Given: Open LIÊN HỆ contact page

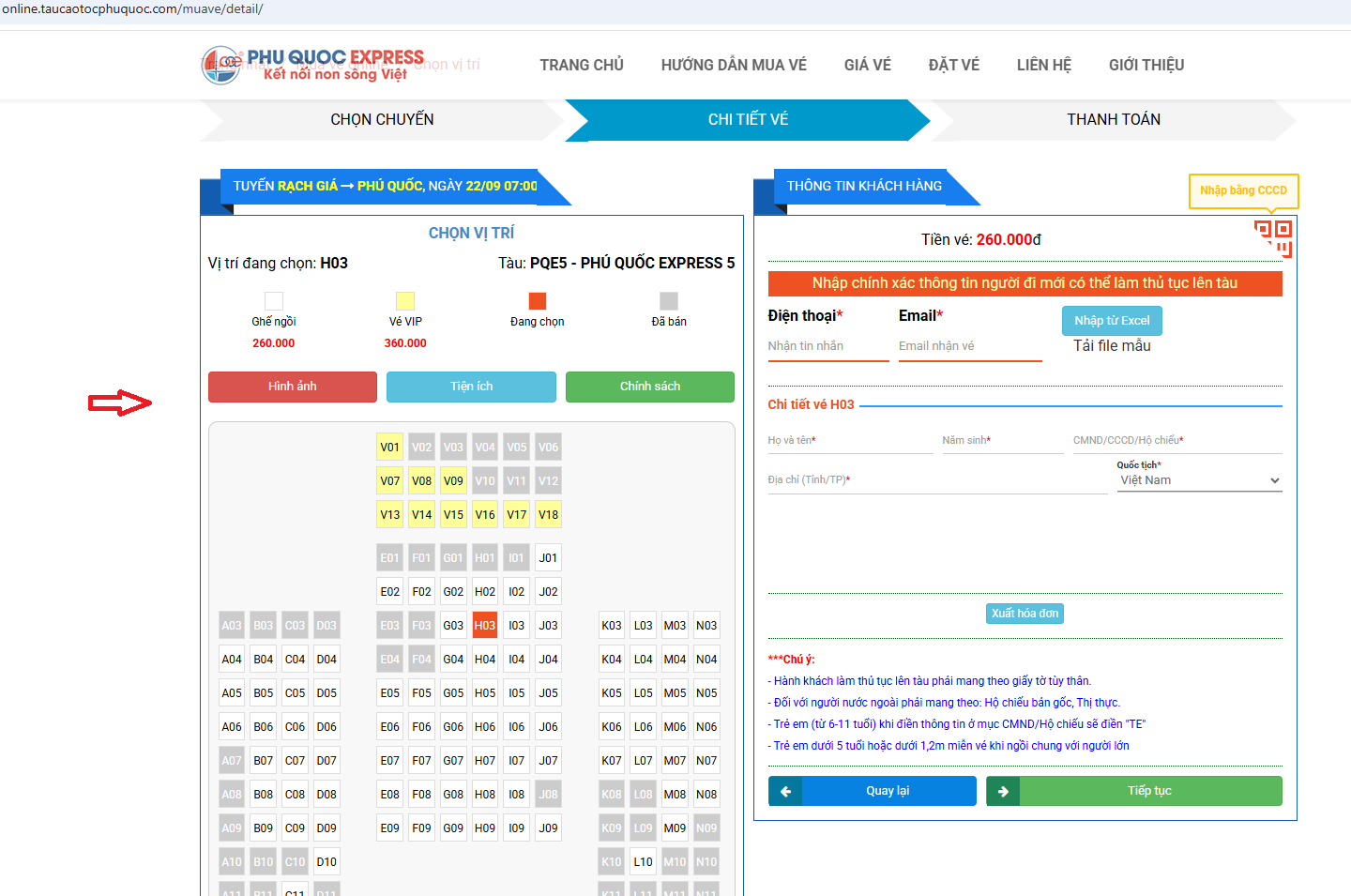Looking at the screenshot, I should pos(1044,65).
